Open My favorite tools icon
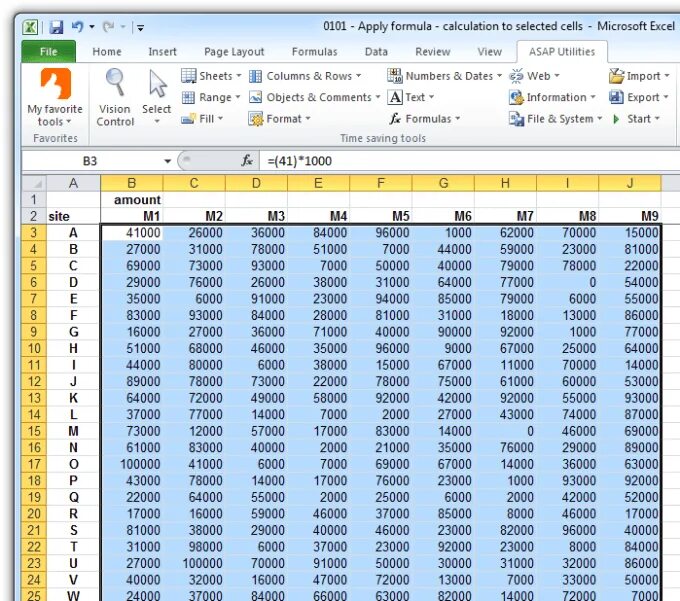This screenshot has width=680, height=601. tap(56, 83)
